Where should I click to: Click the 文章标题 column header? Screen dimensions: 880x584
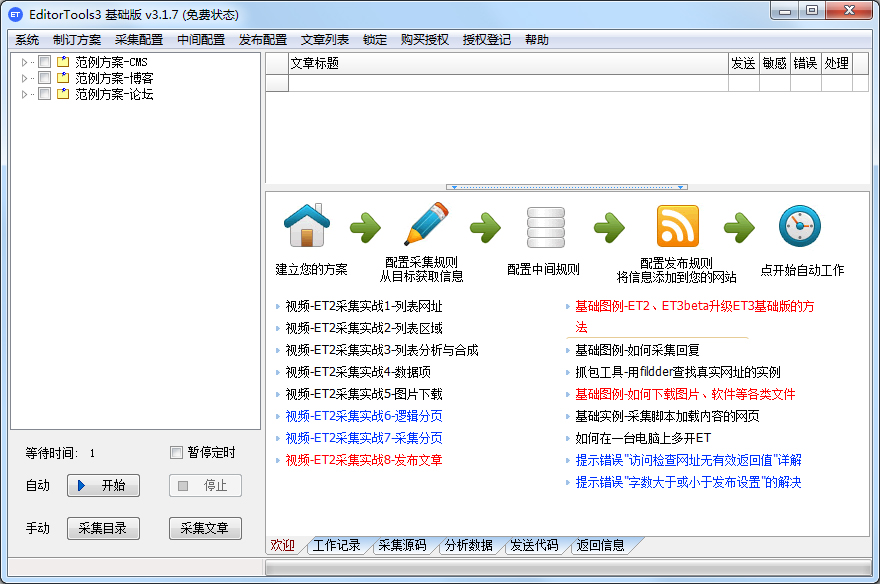(x=508, y=63)
